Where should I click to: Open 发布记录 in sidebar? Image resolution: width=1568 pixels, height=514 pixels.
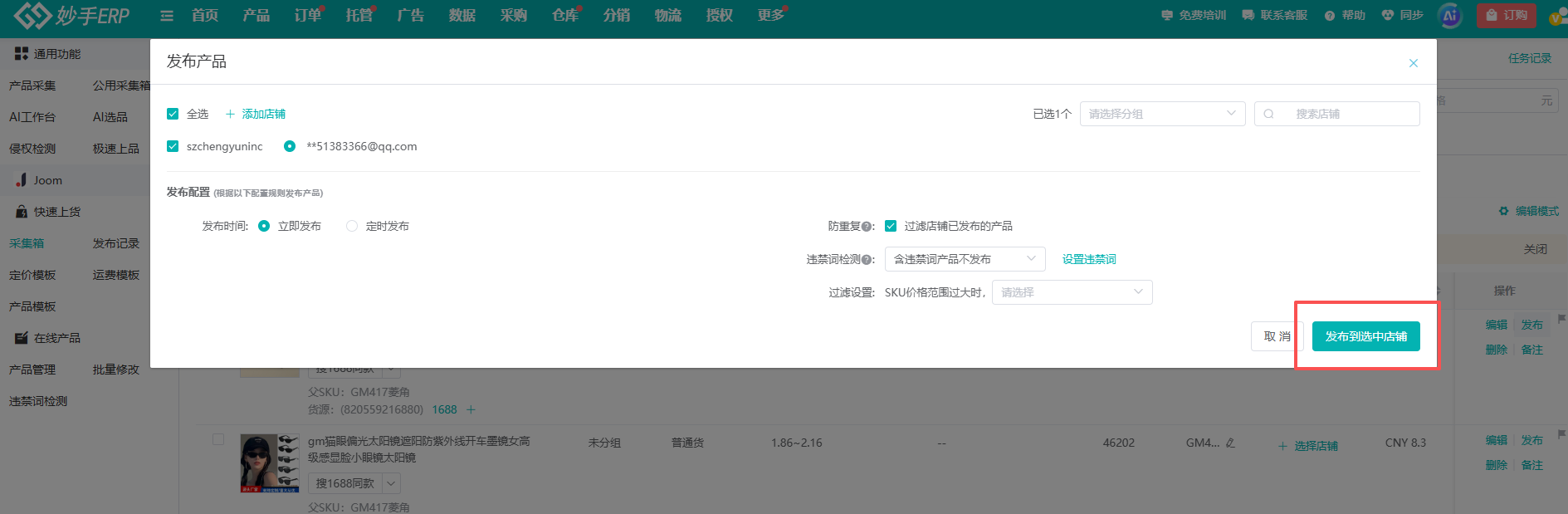[x=116, y=243]
